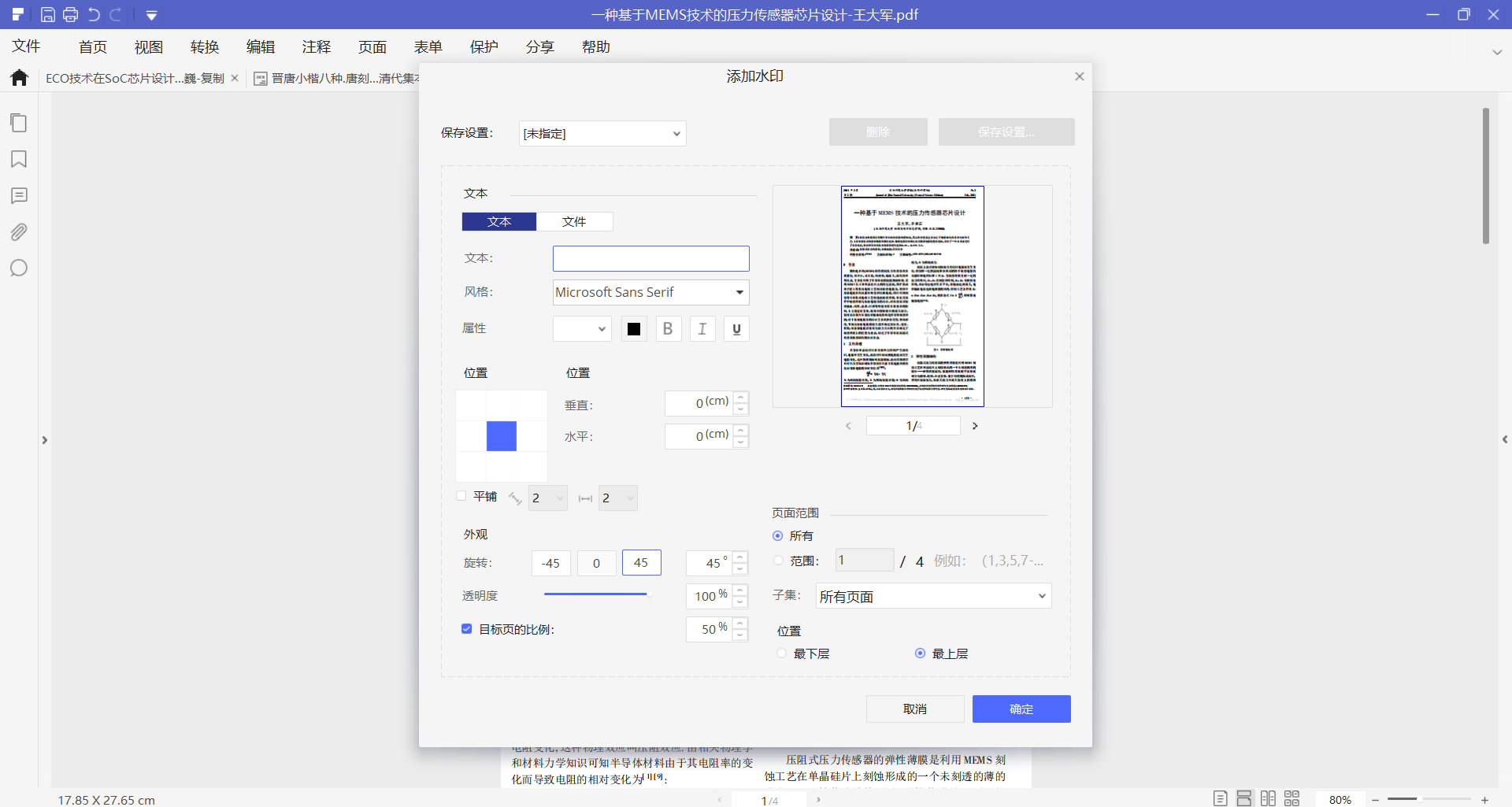Select 最下层 for watermark position
1512x807 pixels.
pos(780,653)
